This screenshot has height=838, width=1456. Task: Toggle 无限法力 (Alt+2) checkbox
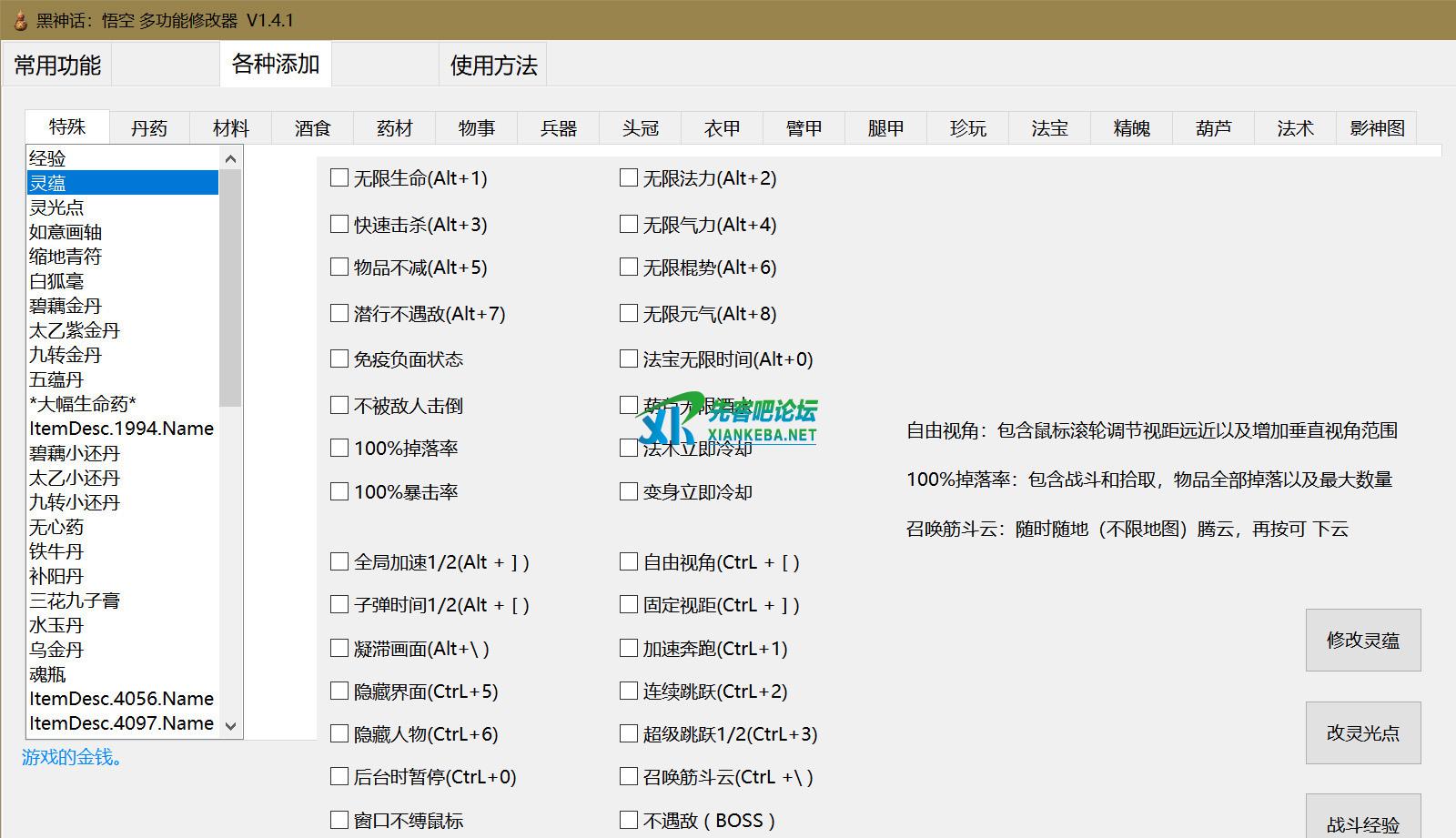[629, 178]
